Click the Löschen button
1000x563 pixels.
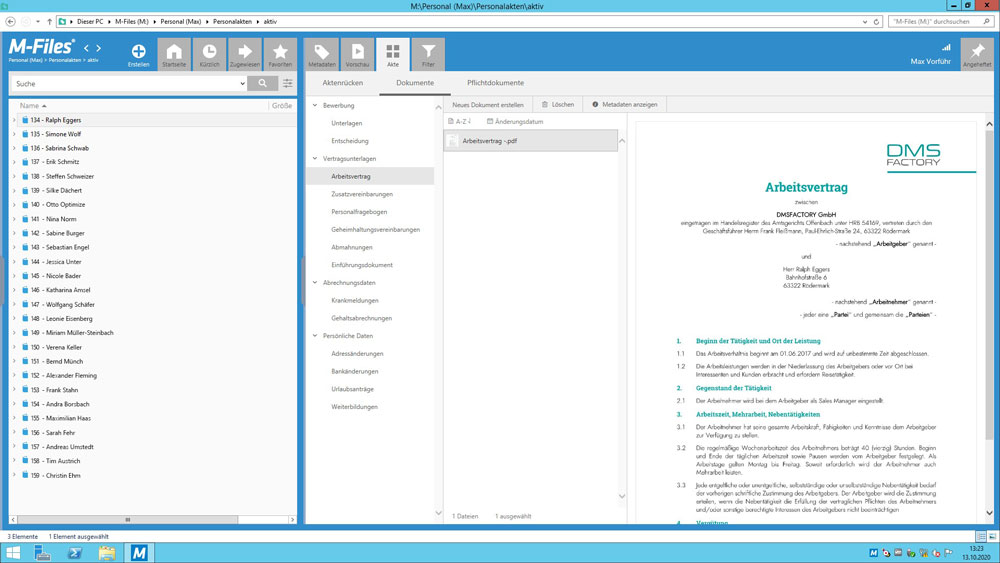pos(558,104)
